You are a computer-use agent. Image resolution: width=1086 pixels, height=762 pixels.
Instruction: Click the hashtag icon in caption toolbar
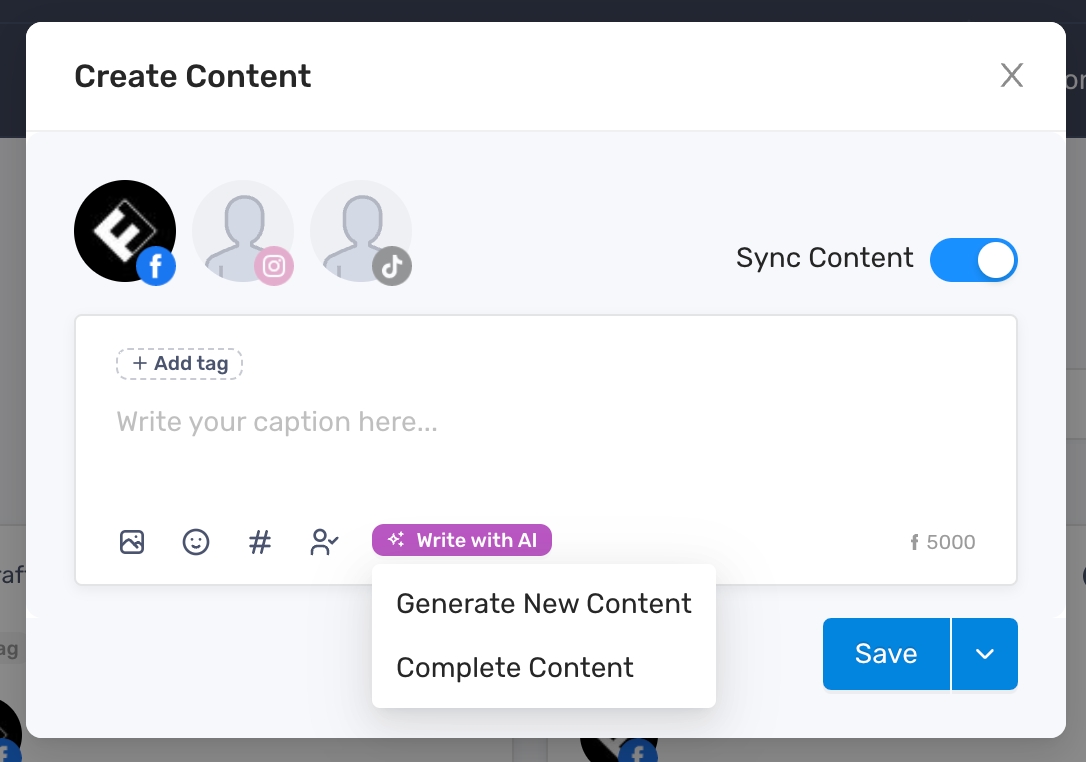tap(260, 542)
